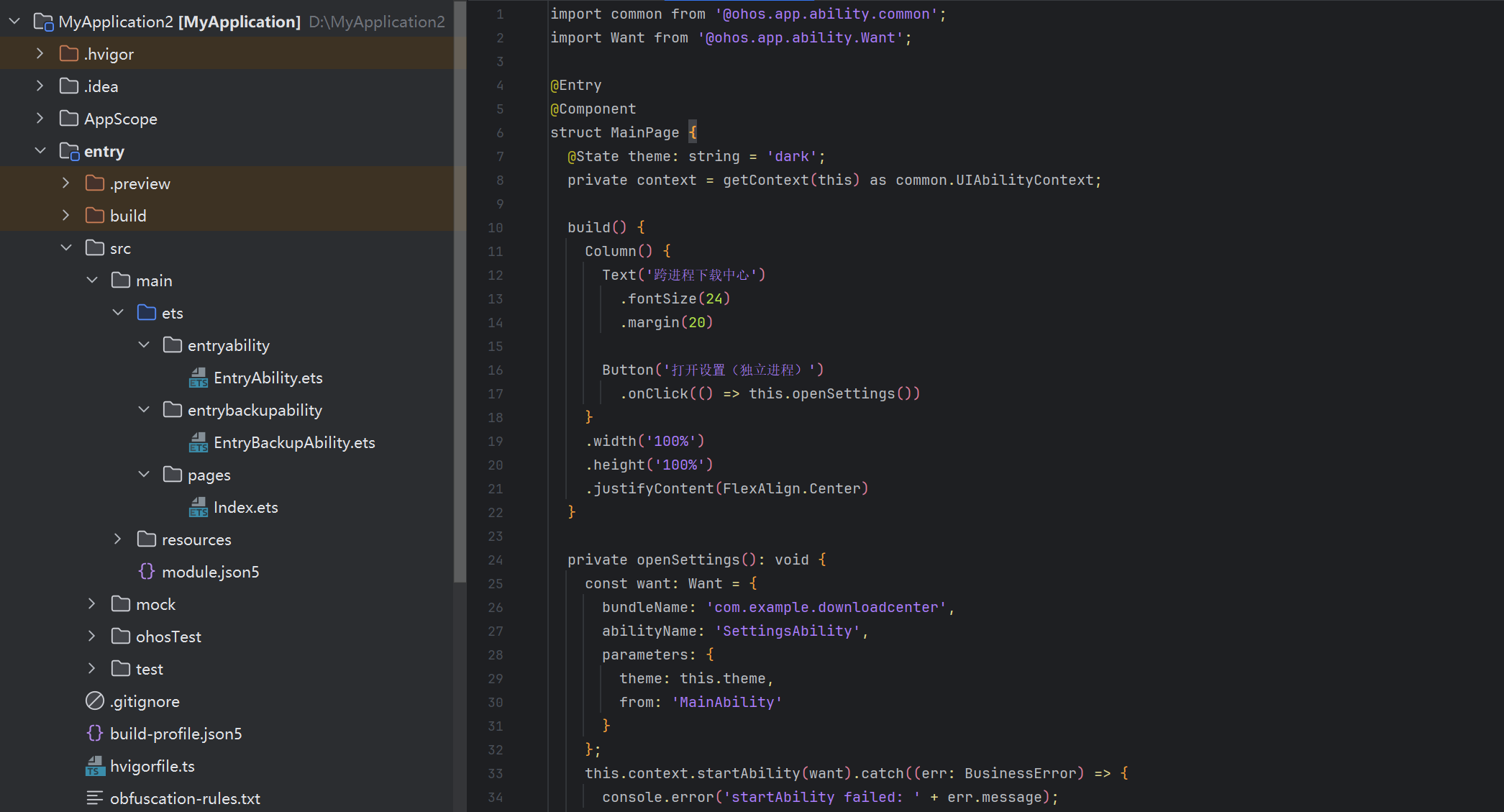Click the MyApplication2 project root icon
This screenshot has height=812, width=1504.
point(44,22)
